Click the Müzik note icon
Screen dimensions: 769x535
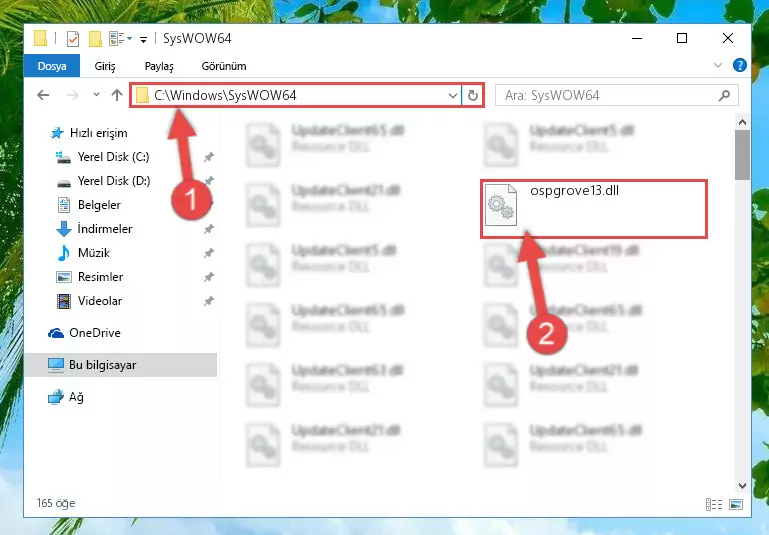tap(64, 253)
